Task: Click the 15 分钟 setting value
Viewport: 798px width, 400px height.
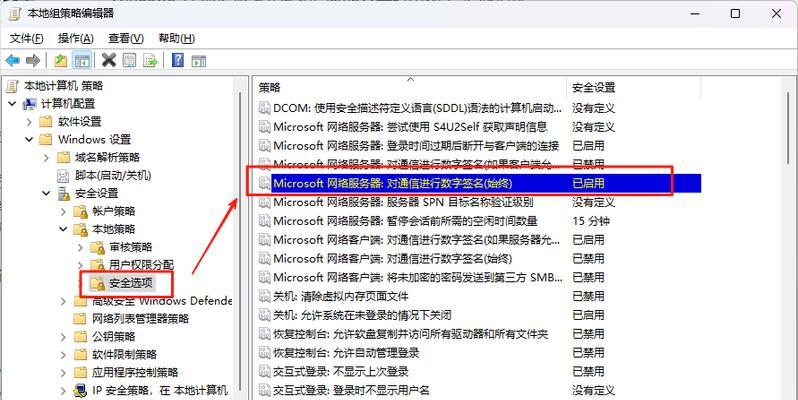Action: 590,221
